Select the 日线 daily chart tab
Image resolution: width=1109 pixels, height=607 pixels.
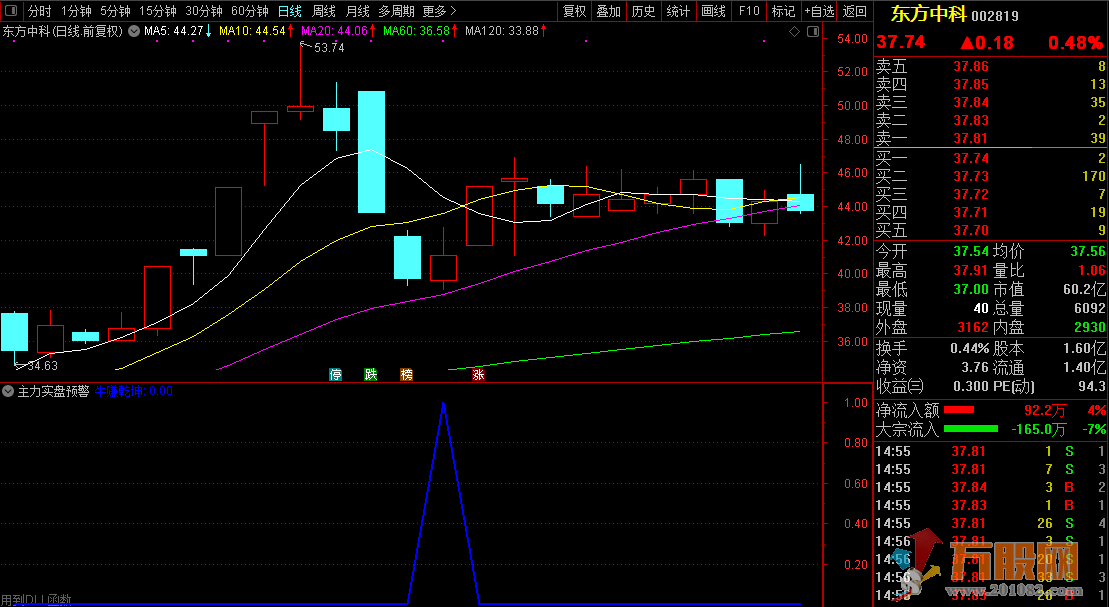[290, 11]
